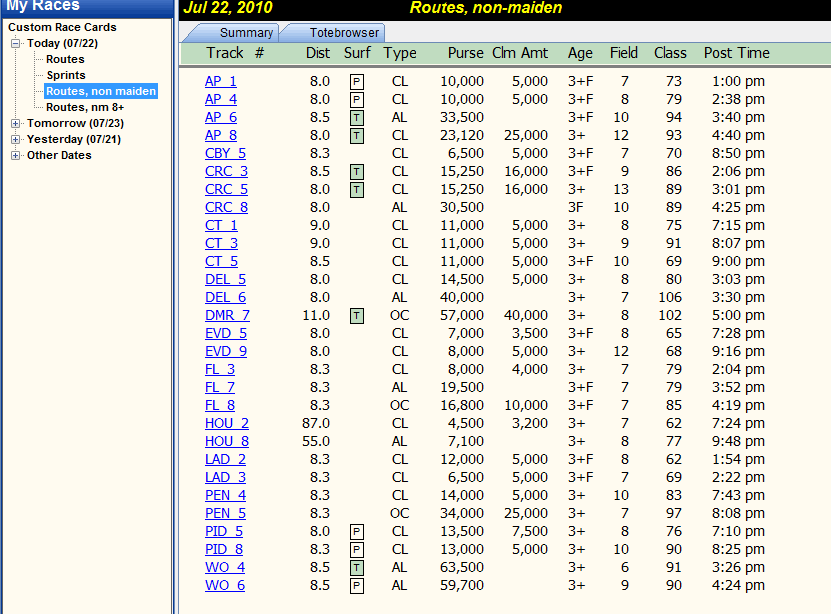Click the Purse column header

click(x=465, y=53)
